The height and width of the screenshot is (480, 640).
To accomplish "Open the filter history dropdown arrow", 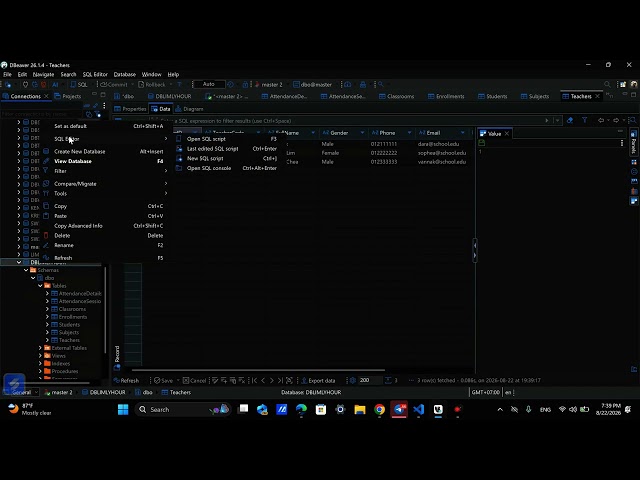I will pyautogui.click(x=557, y=120).
